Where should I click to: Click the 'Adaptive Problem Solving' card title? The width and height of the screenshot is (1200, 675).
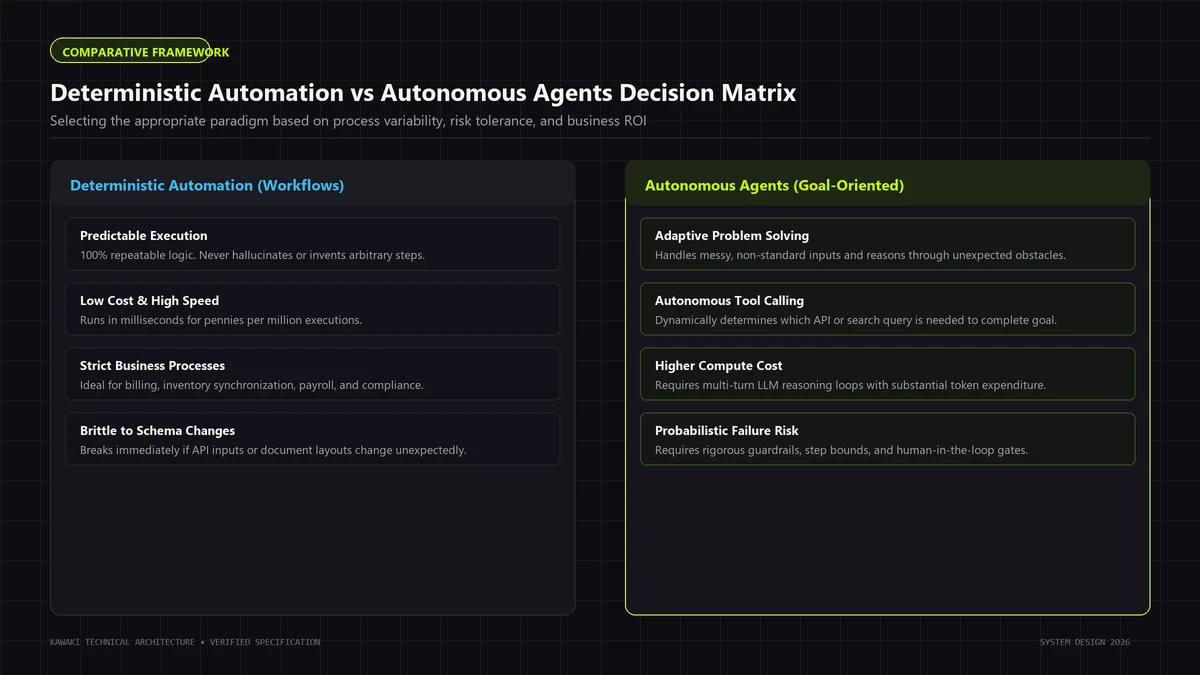(732, 236)
